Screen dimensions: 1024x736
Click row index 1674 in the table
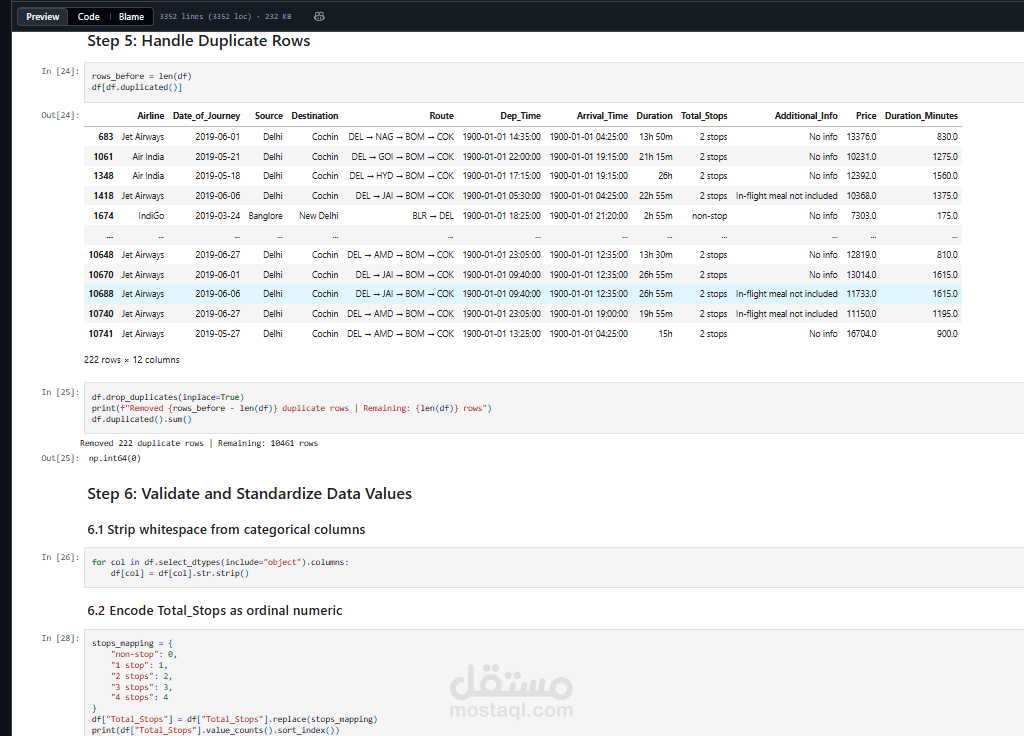coord(103,216)
